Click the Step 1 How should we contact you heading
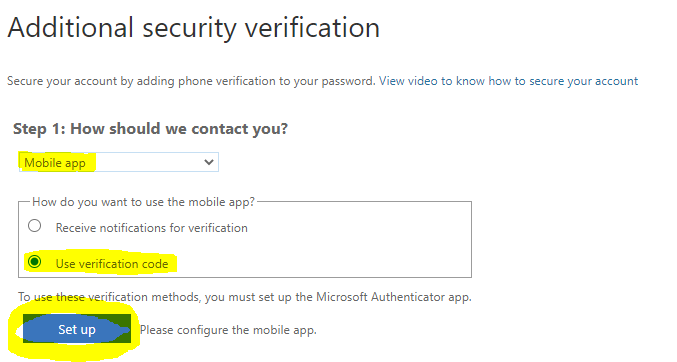 pos(150,129)
